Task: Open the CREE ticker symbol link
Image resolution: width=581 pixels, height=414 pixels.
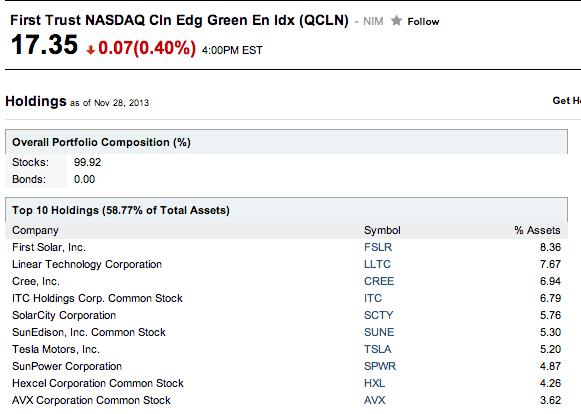Action: tap(379, 281)
